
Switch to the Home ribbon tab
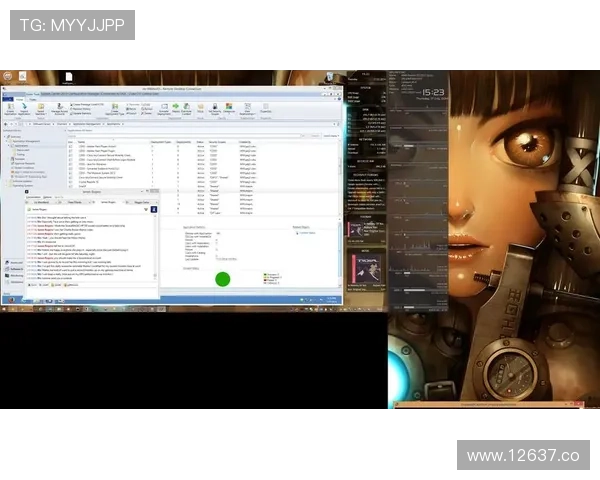click(20, 99)
